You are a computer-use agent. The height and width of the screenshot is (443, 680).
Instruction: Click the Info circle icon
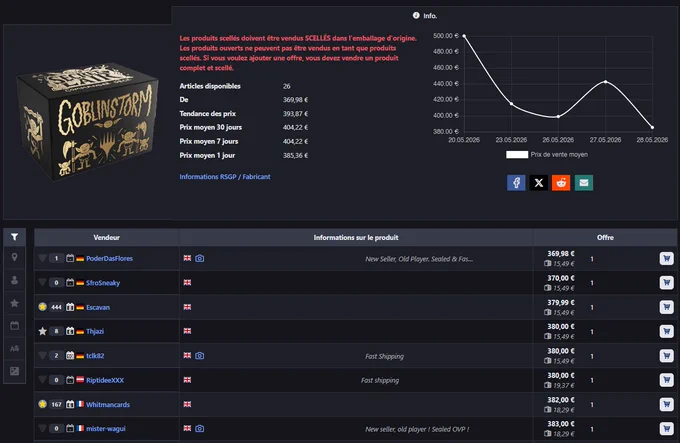click(x=416, y=15)
